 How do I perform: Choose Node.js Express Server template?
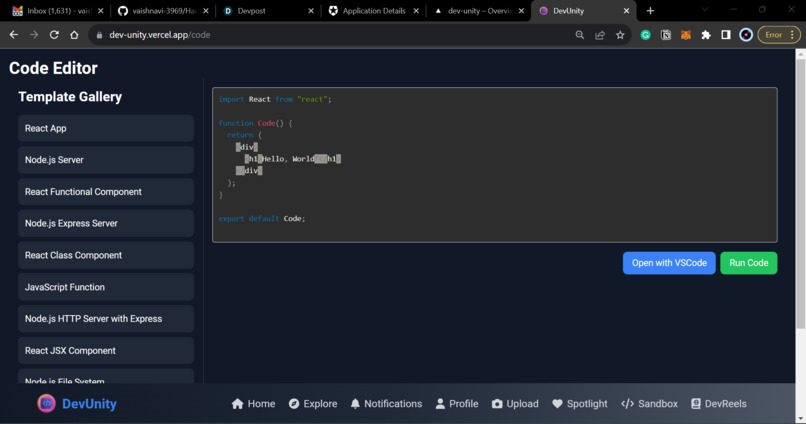(106, 224)
